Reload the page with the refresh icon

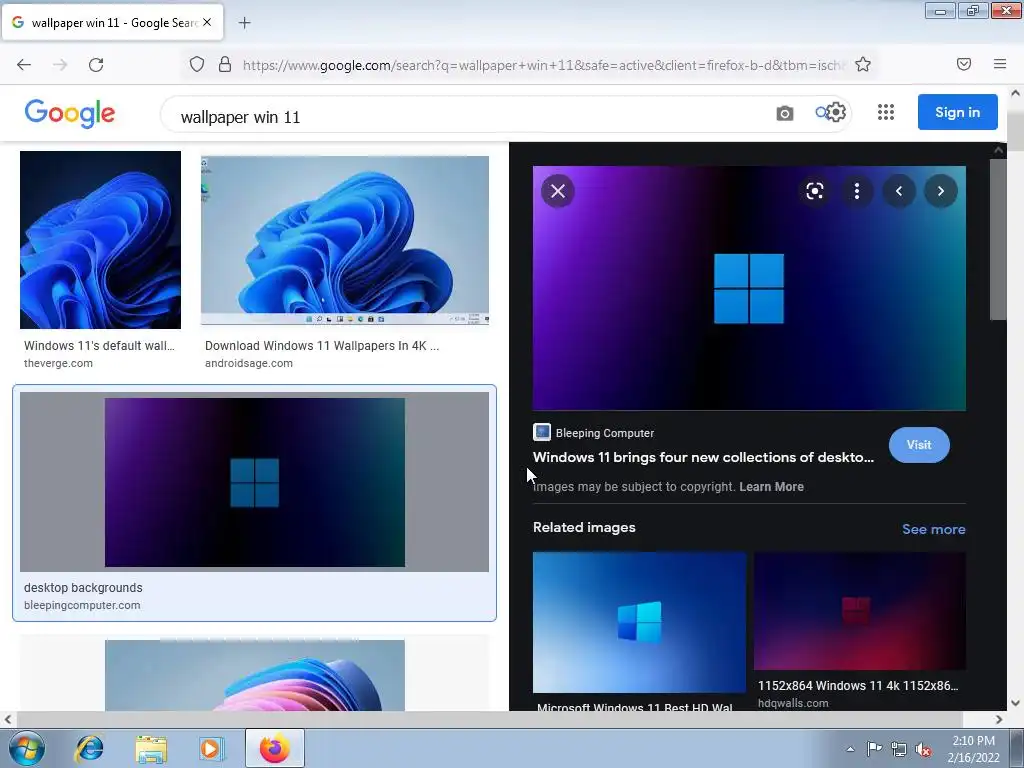pyautogui.click(x=96, y=65)
